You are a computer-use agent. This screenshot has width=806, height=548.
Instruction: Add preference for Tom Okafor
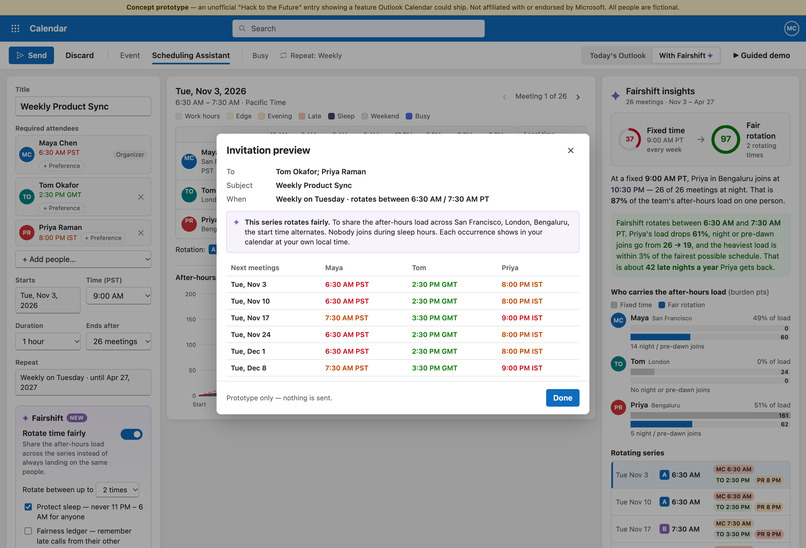(x=62, y=208)
